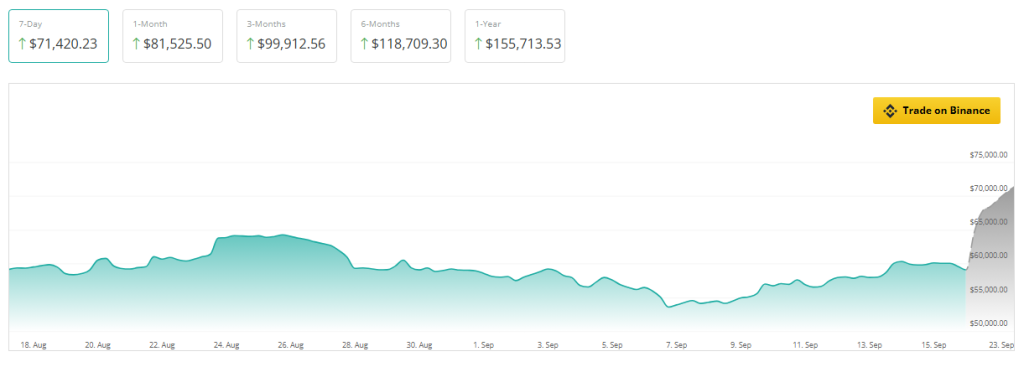1024x367 pixels.
Task: Choose the 1-Year prediction tab
Action: (515, 36)
